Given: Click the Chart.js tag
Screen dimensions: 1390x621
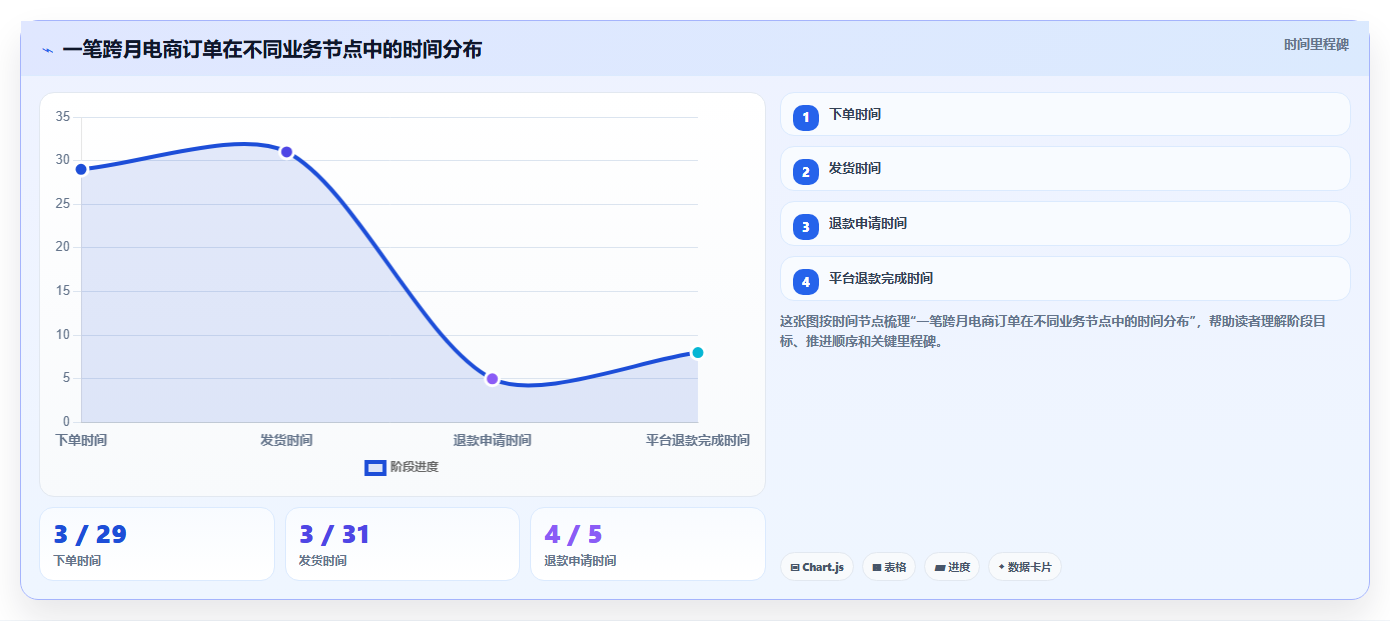Looking at the screenshot, I should click(x=817, y=567).
